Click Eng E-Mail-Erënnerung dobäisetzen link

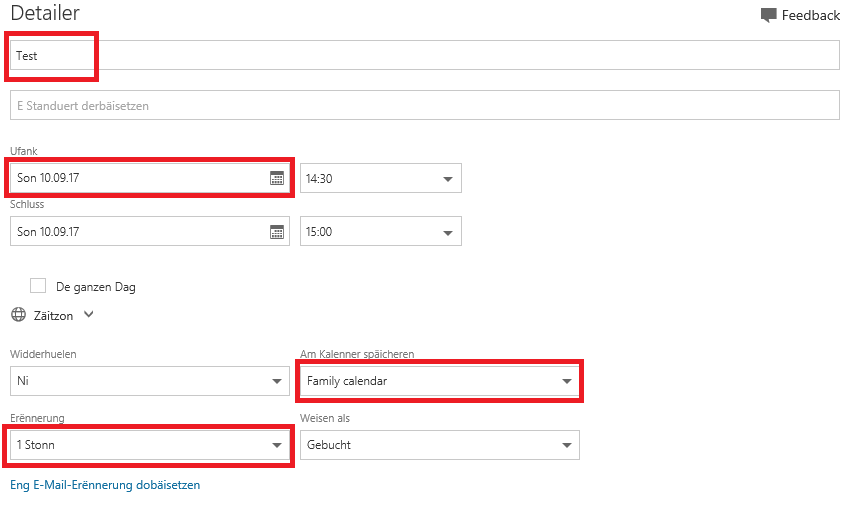point(105,485)
